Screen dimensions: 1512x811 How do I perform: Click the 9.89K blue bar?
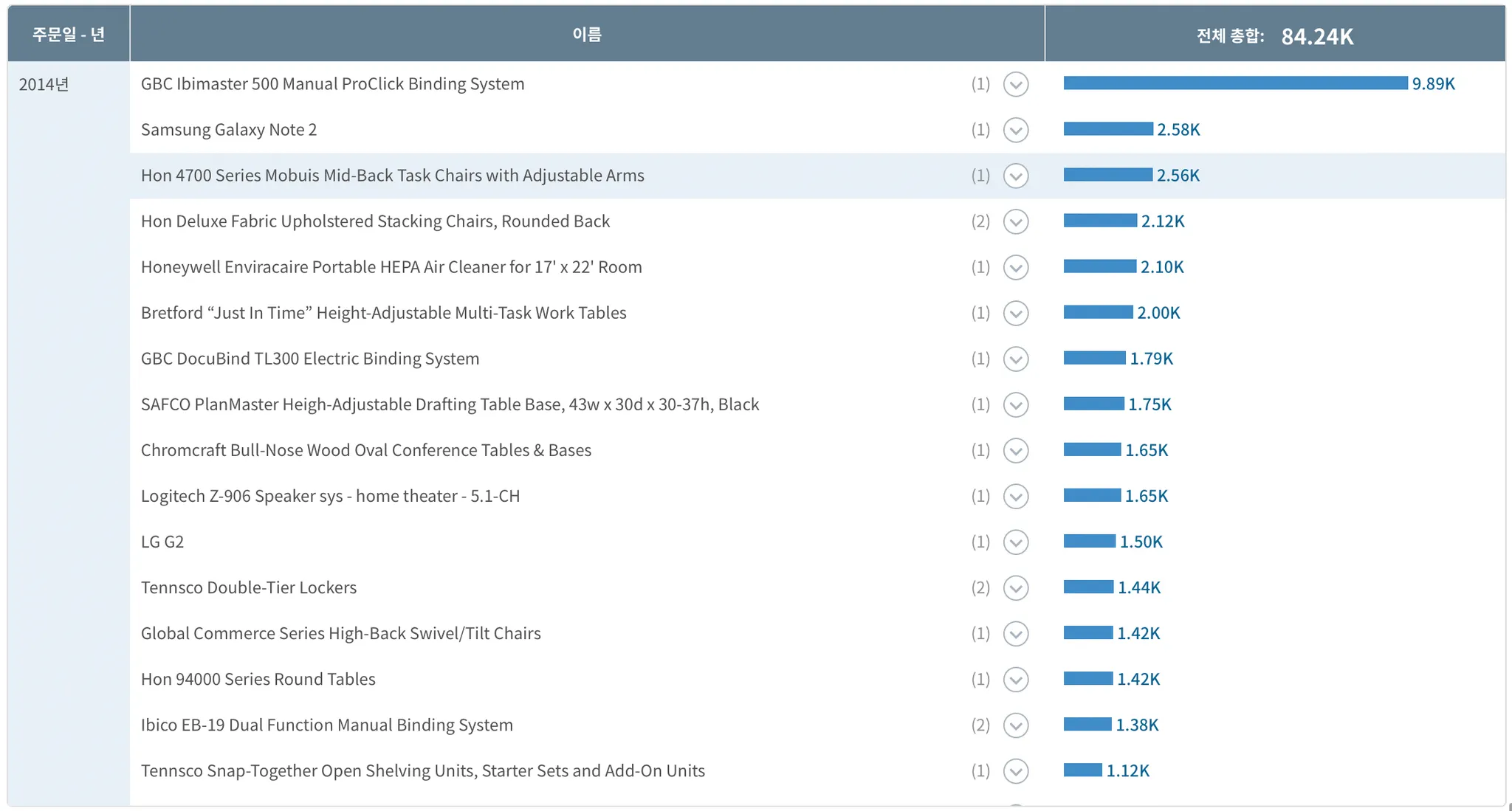point(1235,83)
